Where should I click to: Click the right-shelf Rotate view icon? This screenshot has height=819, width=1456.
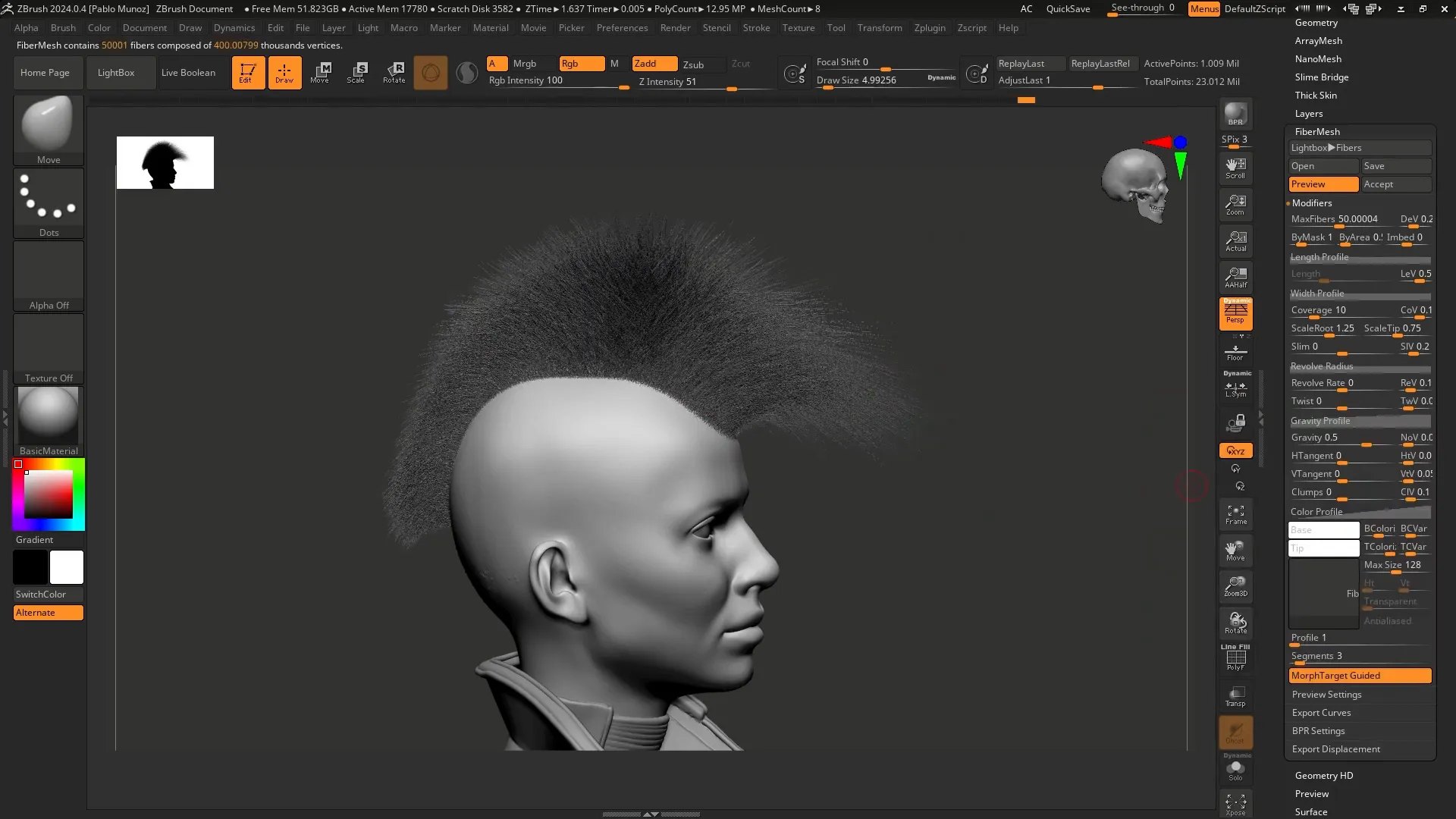[1235, 623]
